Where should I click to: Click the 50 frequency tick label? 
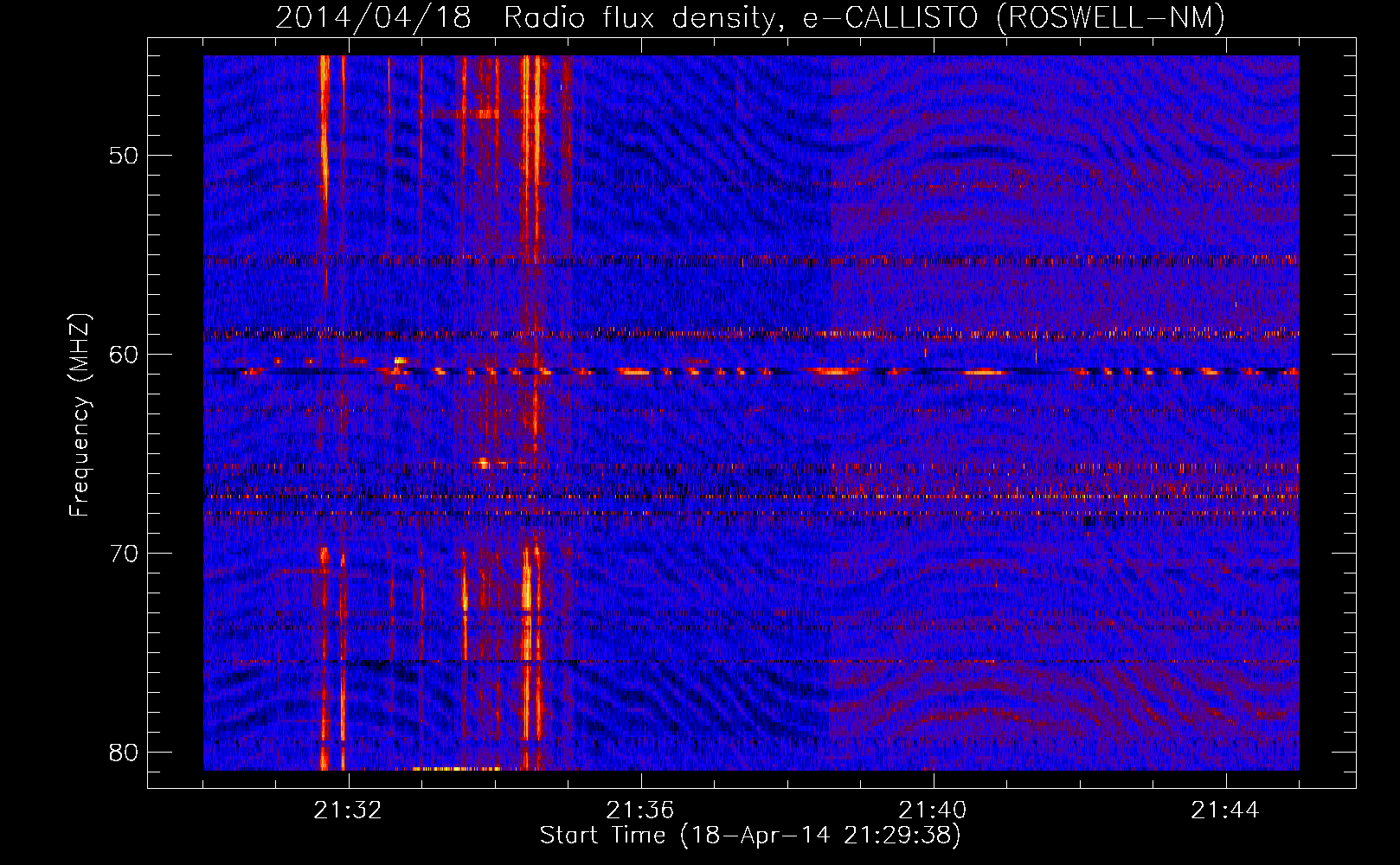click(x=125, y=156)
